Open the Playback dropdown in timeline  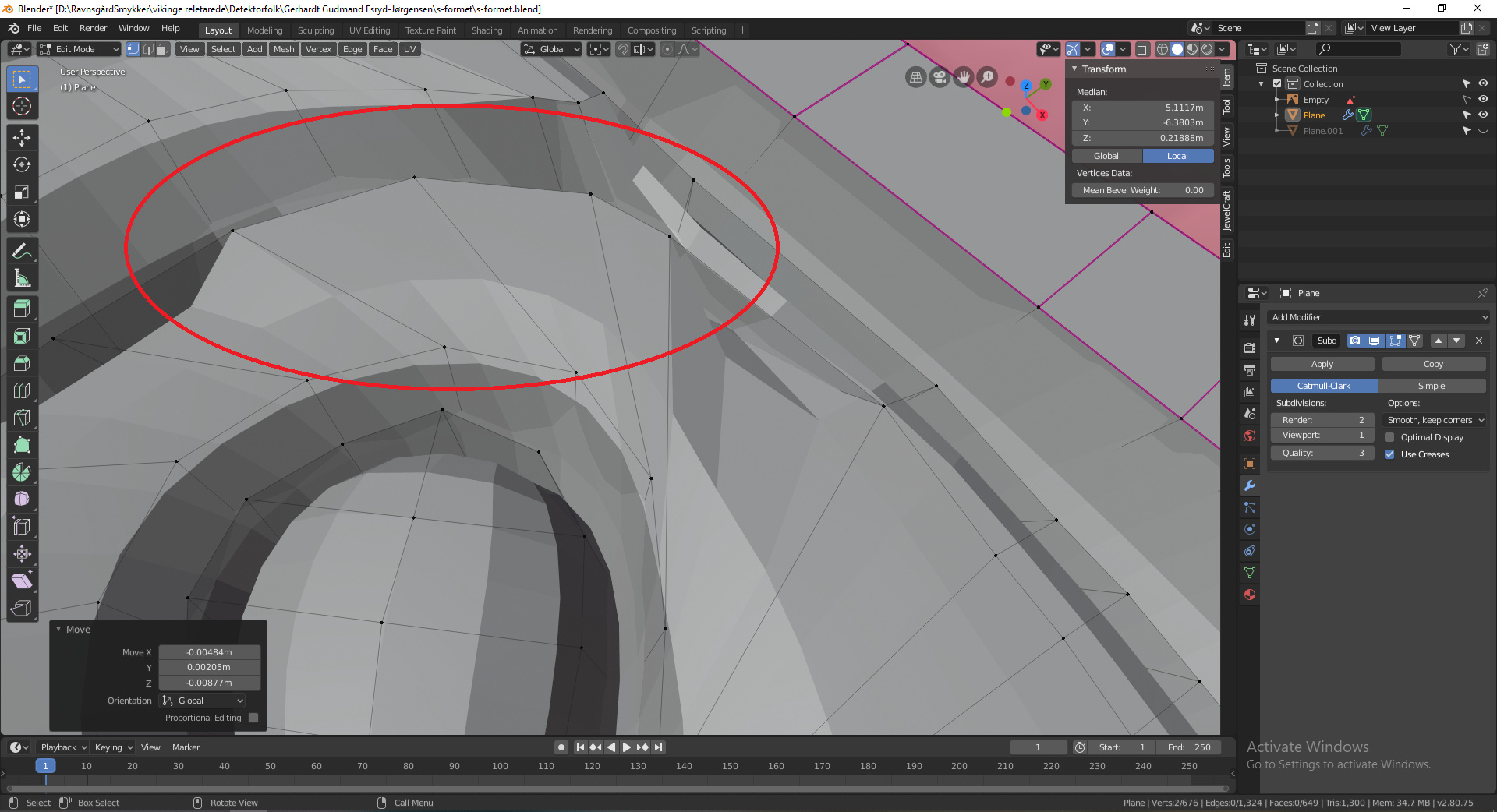tap(63, 747)
